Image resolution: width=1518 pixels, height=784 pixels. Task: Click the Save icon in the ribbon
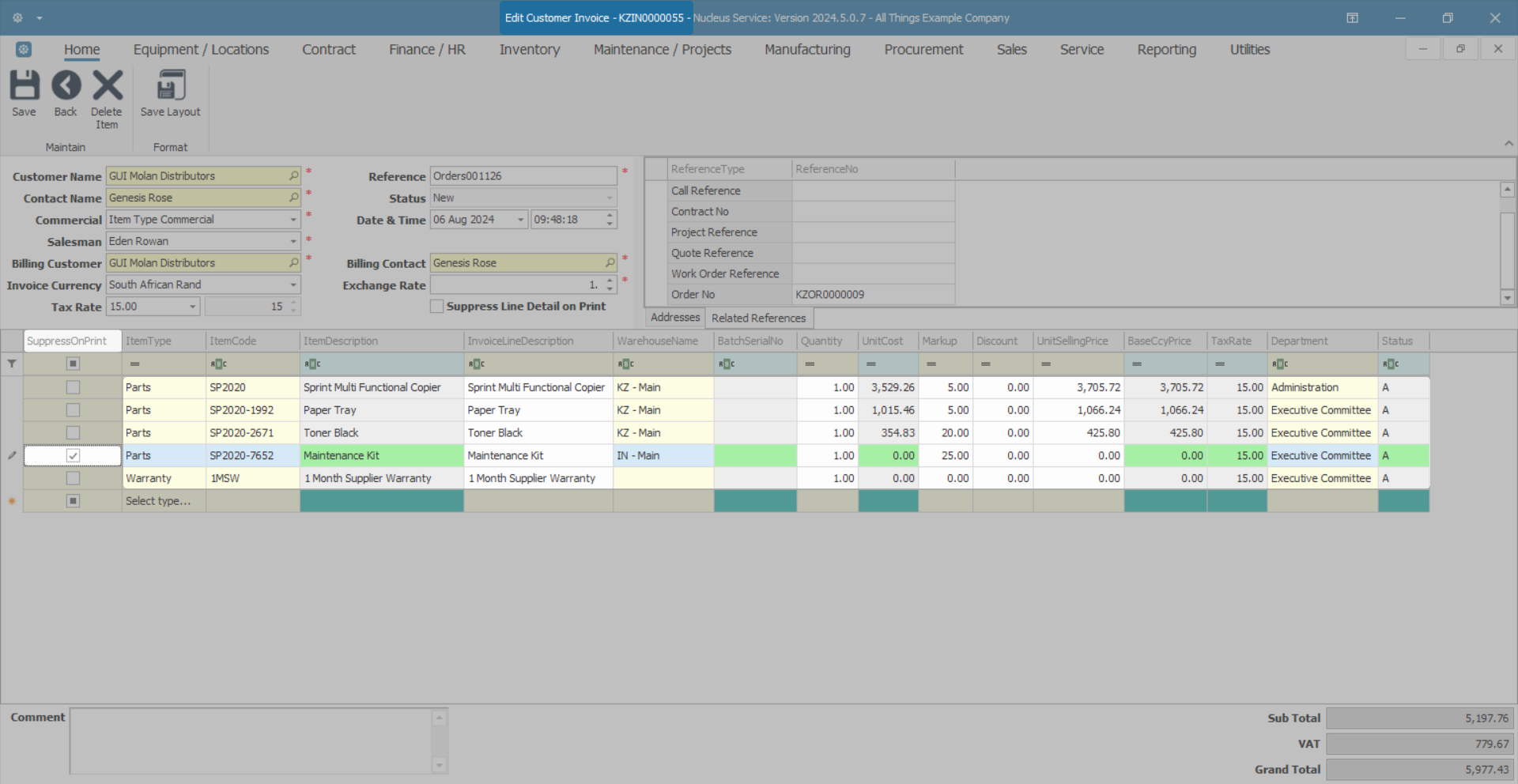[24, 86]
